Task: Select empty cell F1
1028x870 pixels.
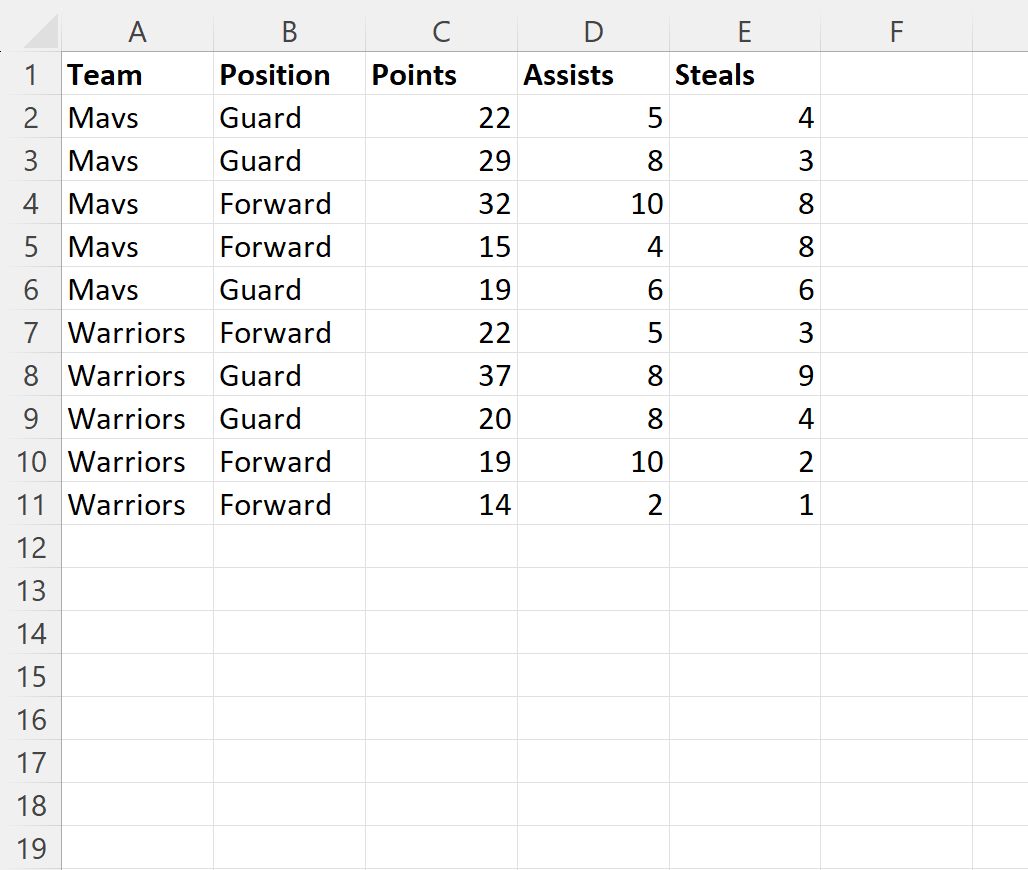Action: click(x=896, y=74)
